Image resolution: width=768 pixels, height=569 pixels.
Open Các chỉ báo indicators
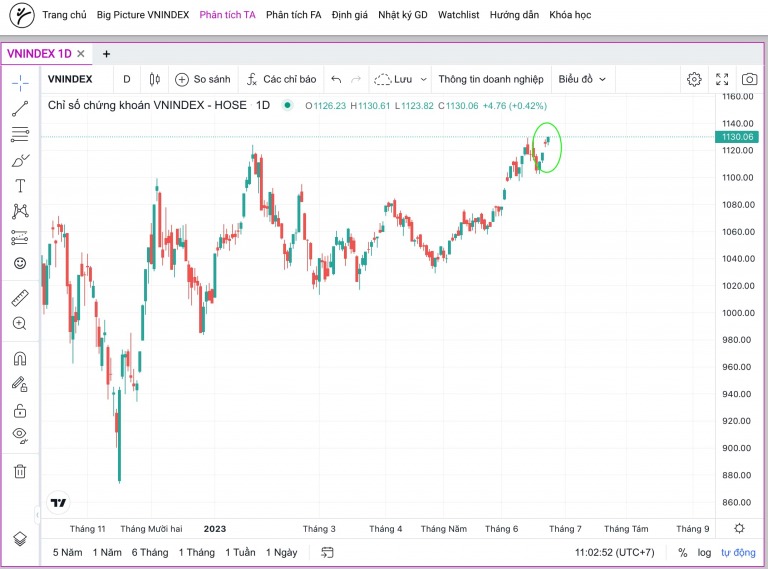tap(281, 79)
